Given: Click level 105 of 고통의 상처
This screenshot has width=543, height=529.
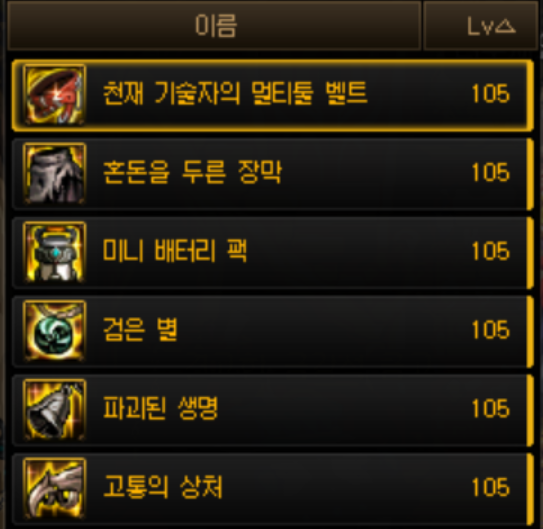Looking at the screenshot, I should pyautogui.click(x=491, y=487).
